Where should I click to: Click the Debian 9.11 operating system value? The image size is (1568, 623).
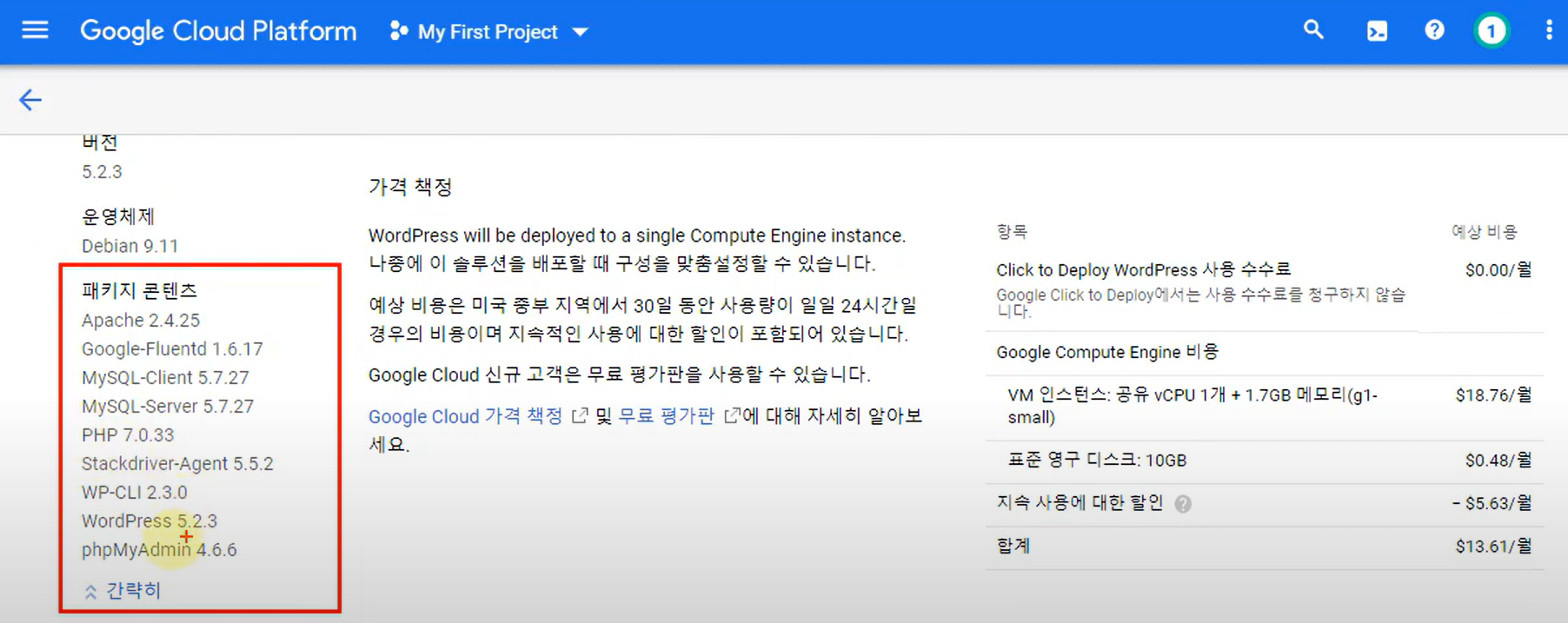130,246
